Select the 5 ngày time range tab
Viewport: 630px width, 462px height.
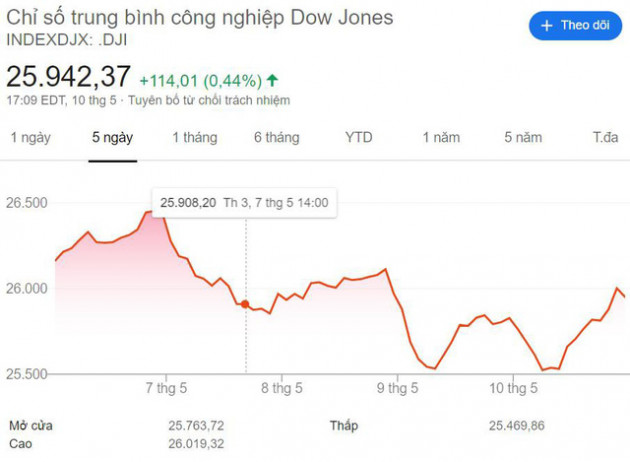coord(113,138)
